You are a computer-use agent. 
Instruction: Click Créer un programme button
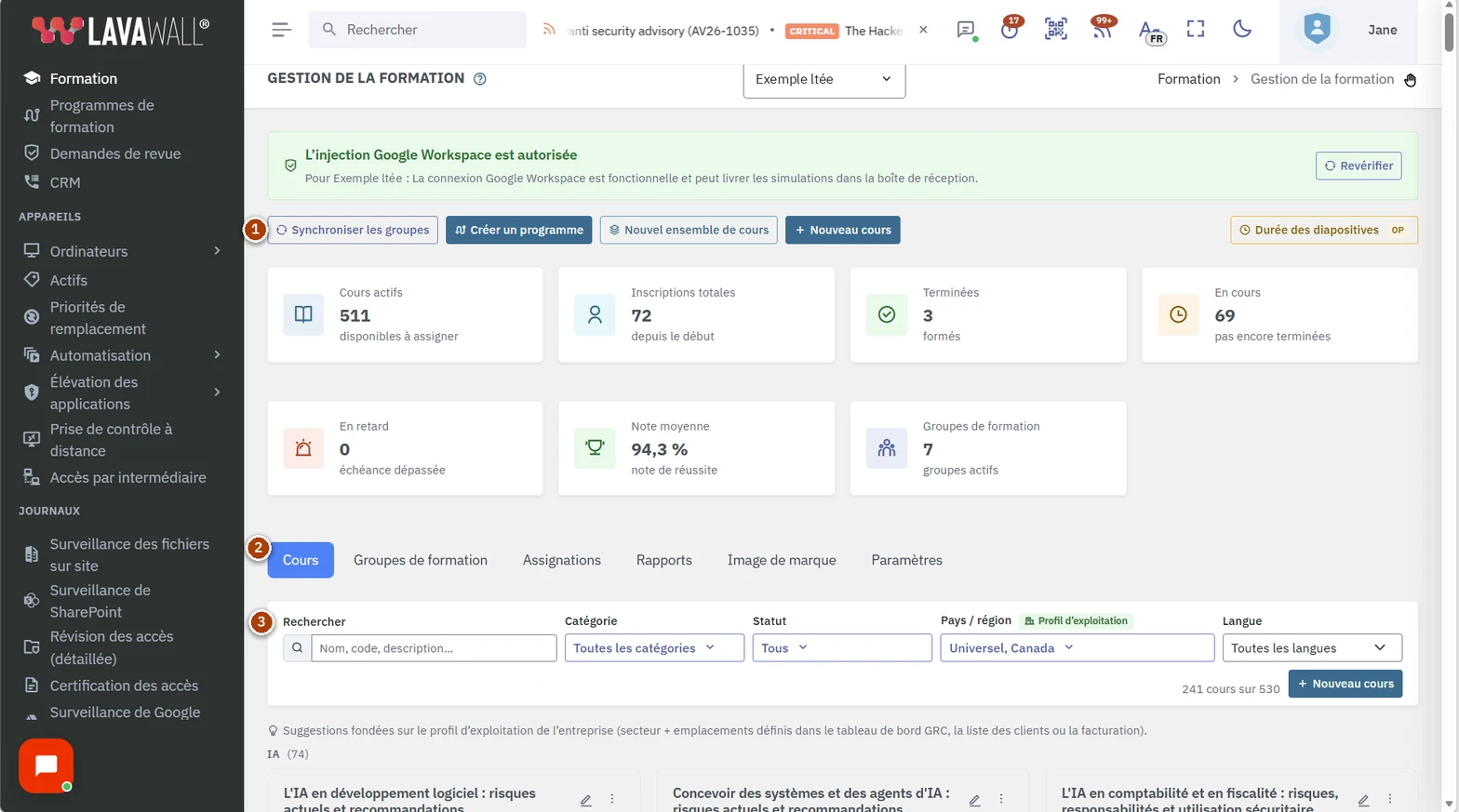pos(519,230)
